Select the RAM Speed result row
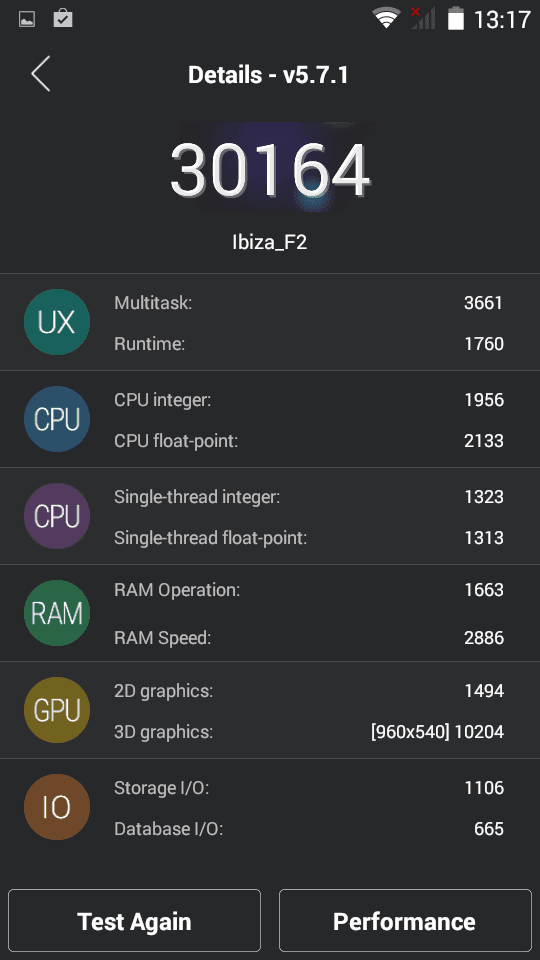 309,637
